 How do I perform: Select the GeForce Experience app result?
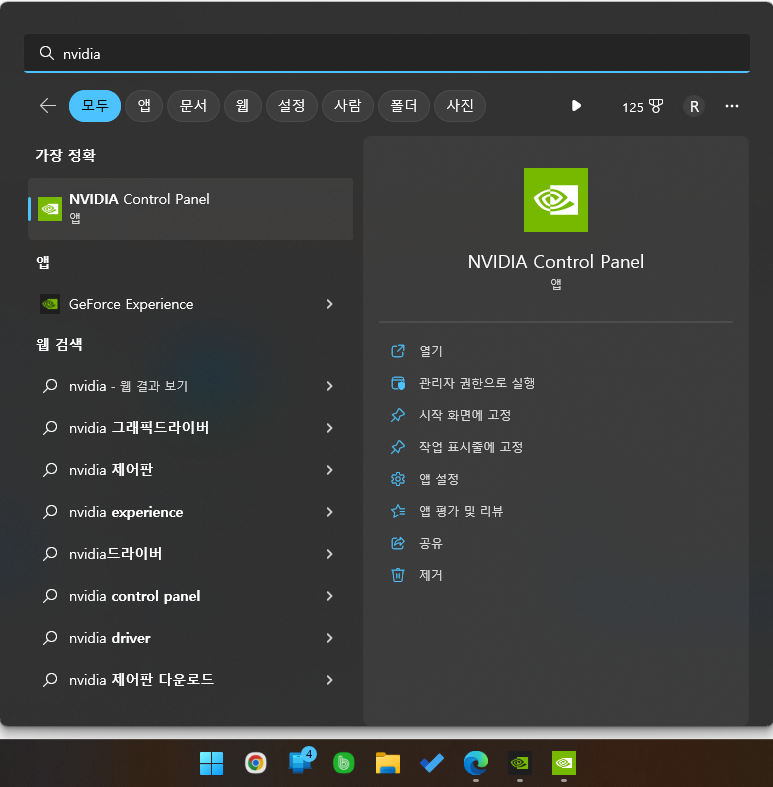[191, 304]
